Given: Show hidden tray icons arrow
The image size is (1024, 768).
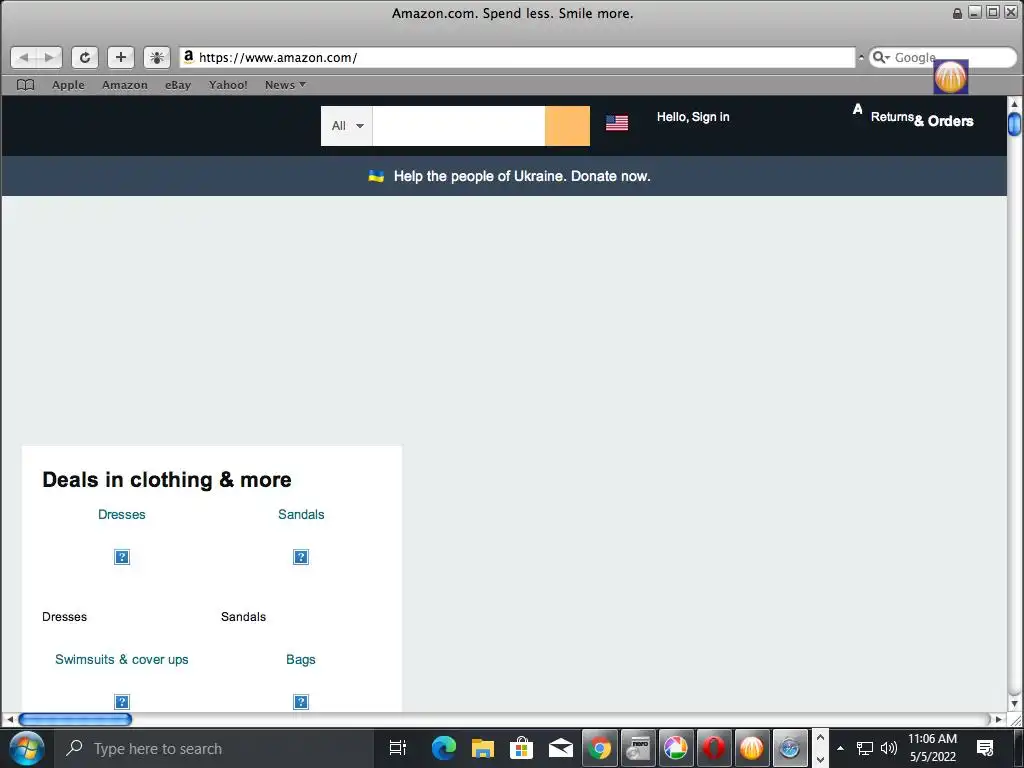Looking at the screenshot, I should 840,748.
